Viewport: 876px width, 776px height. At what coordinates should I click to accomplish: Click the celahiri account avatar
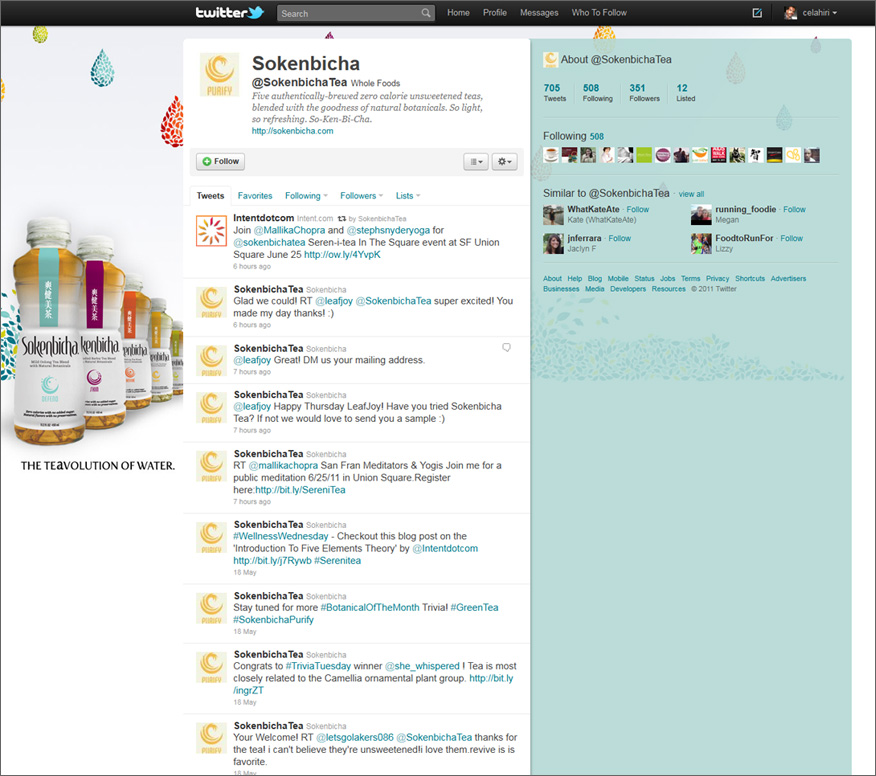point(790,12)
